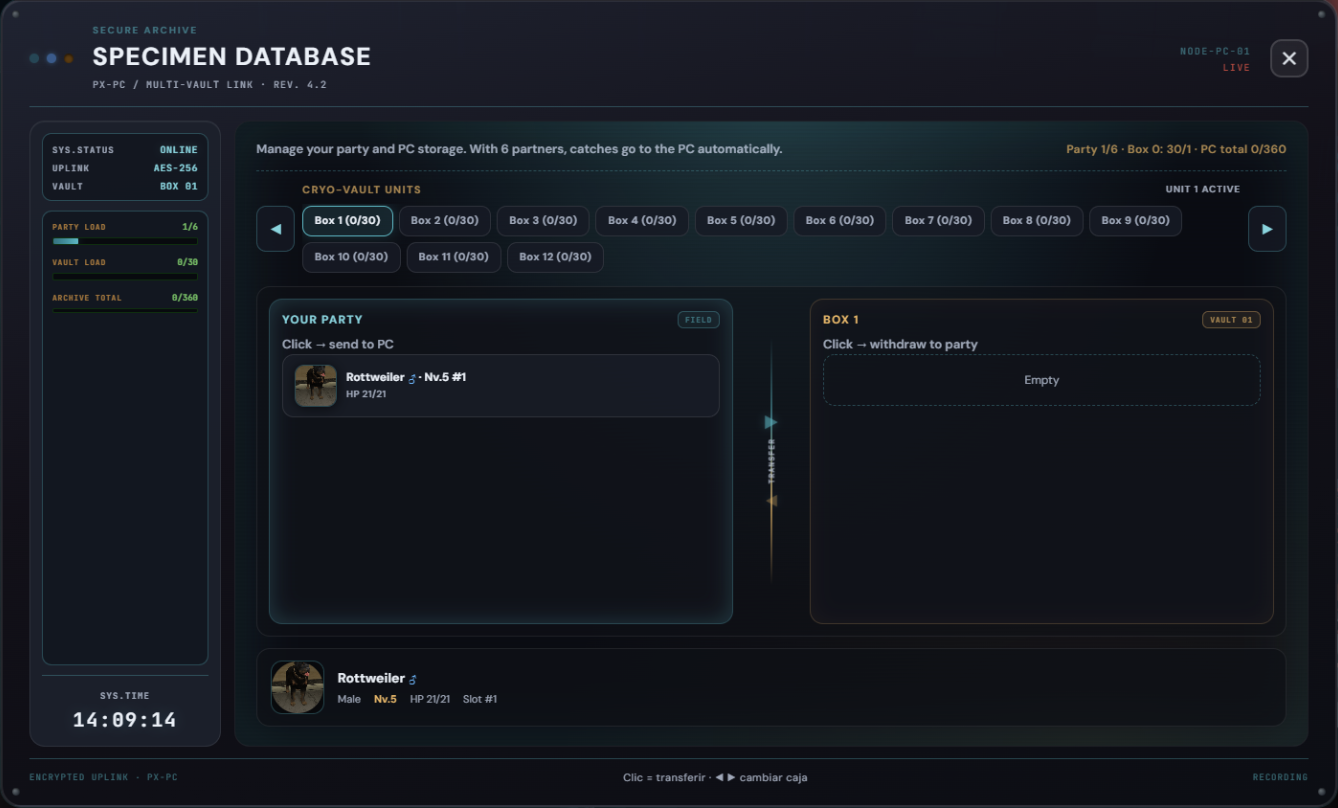Open Box 11 (0/30)
Screen dimensions: 1338x808
click(454, 257)
